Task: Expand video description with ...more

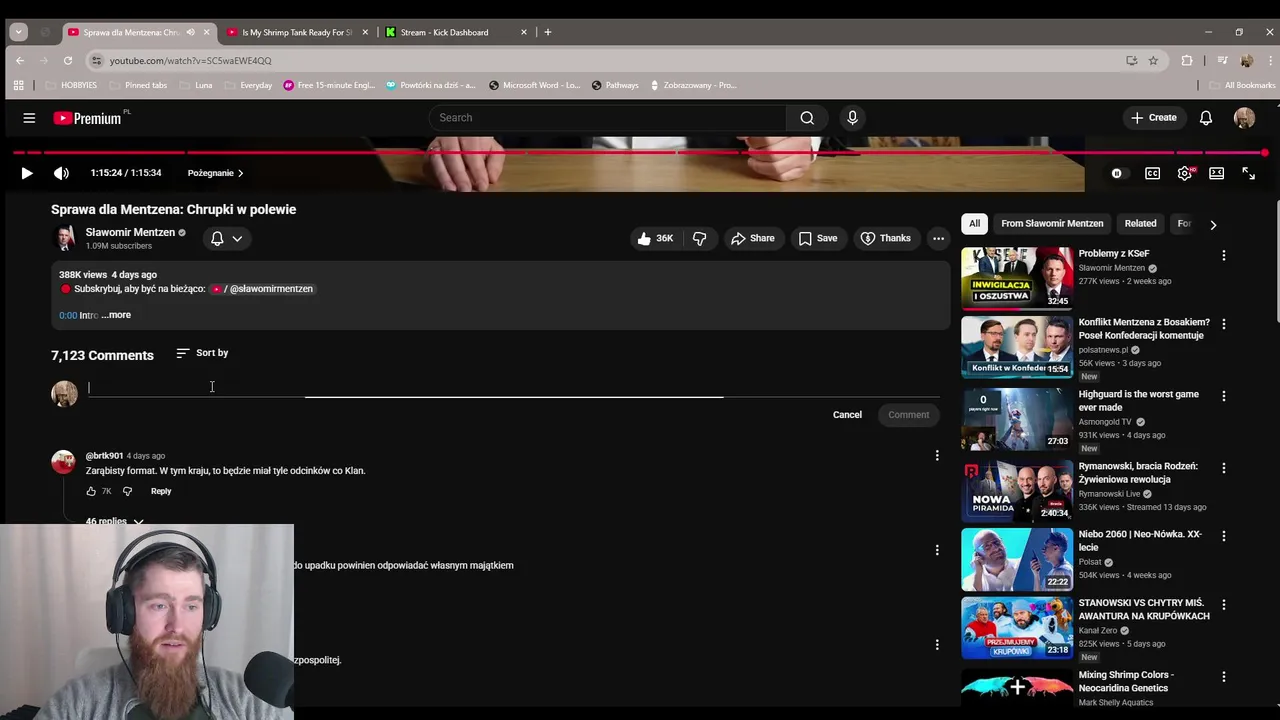Action: coord(116,315)
